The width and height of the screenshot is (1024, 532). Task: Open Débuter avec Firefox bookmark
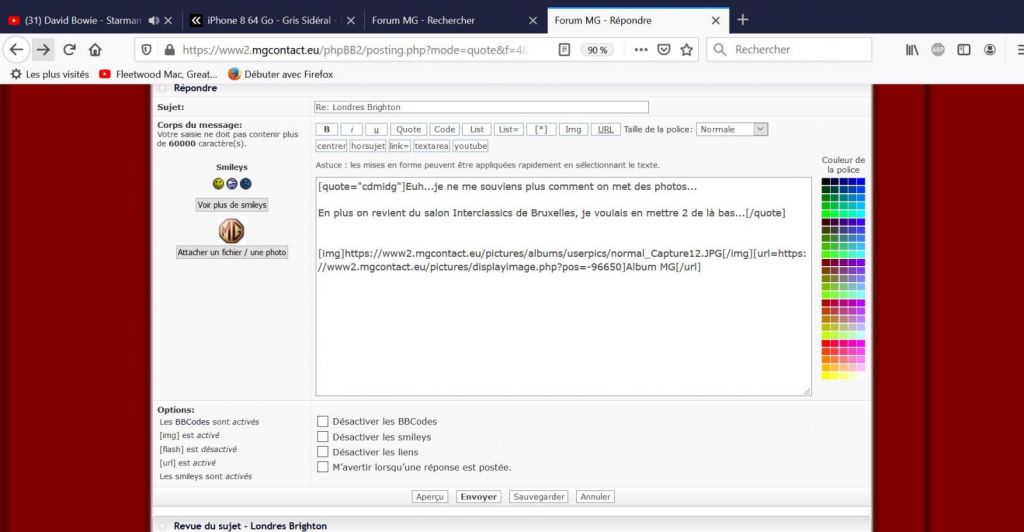pyautogui.click(x=280, y=74)
